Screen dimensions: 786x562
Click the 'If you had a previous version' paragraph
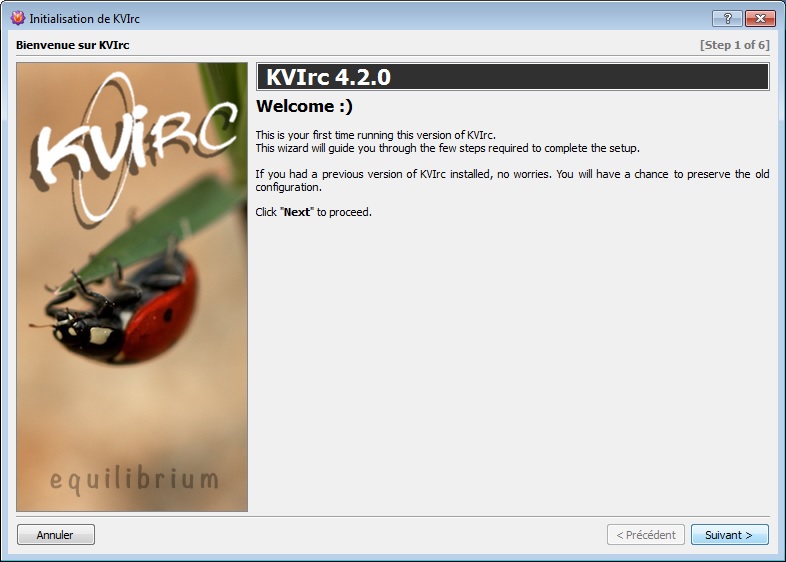512,180
